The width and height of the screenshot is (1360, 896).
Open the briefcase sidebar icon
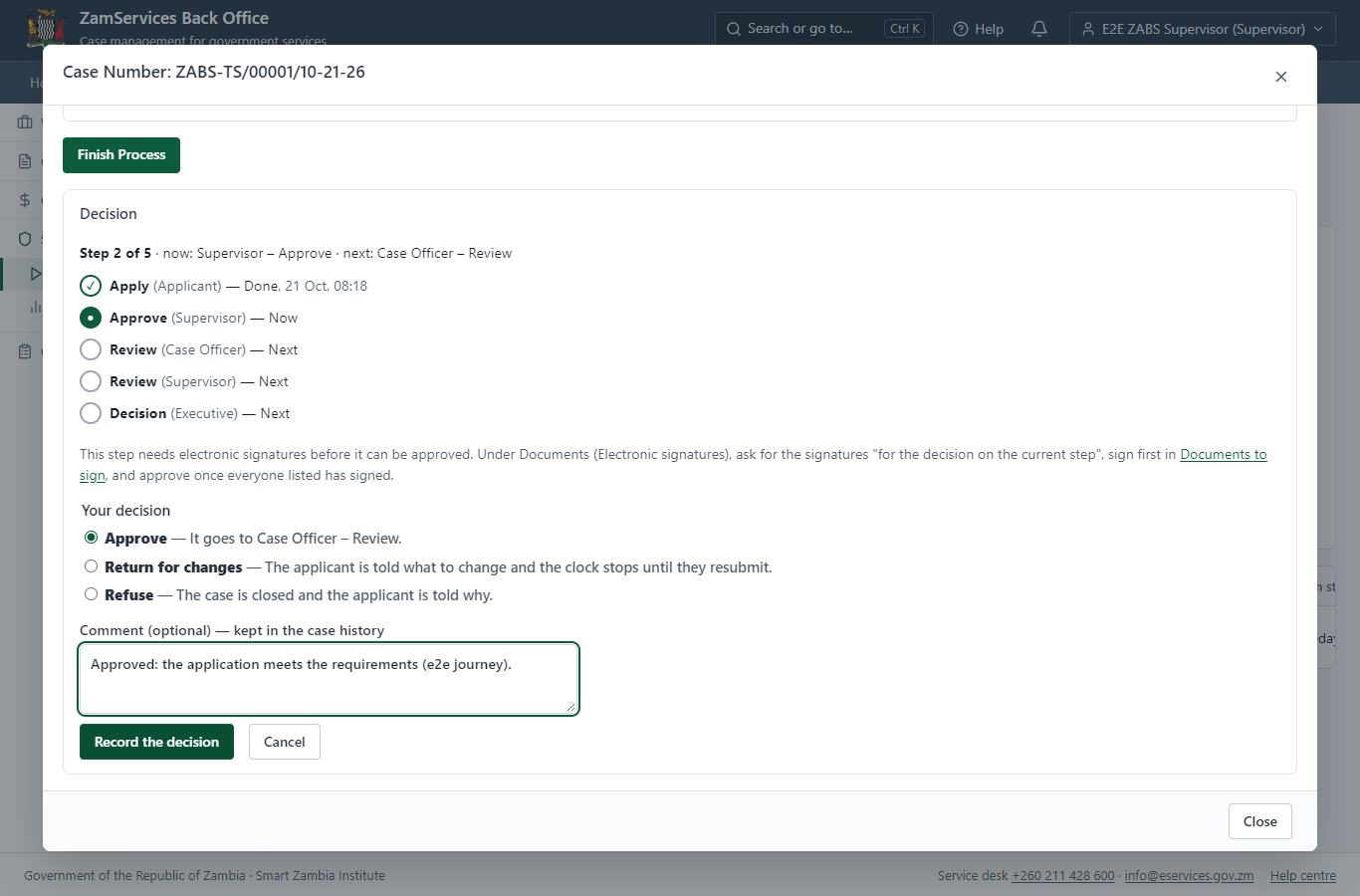pos(25,122)
